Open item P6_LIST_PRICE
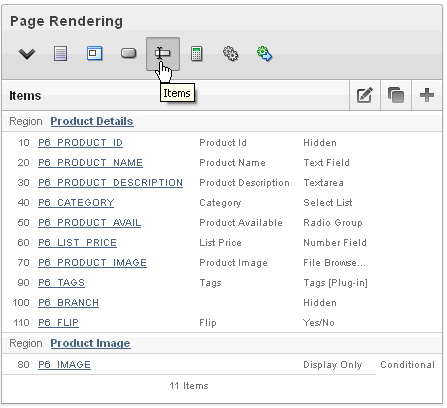Image resolution: width=447 pixels, height=408 pixels. (x=77, y=243)
